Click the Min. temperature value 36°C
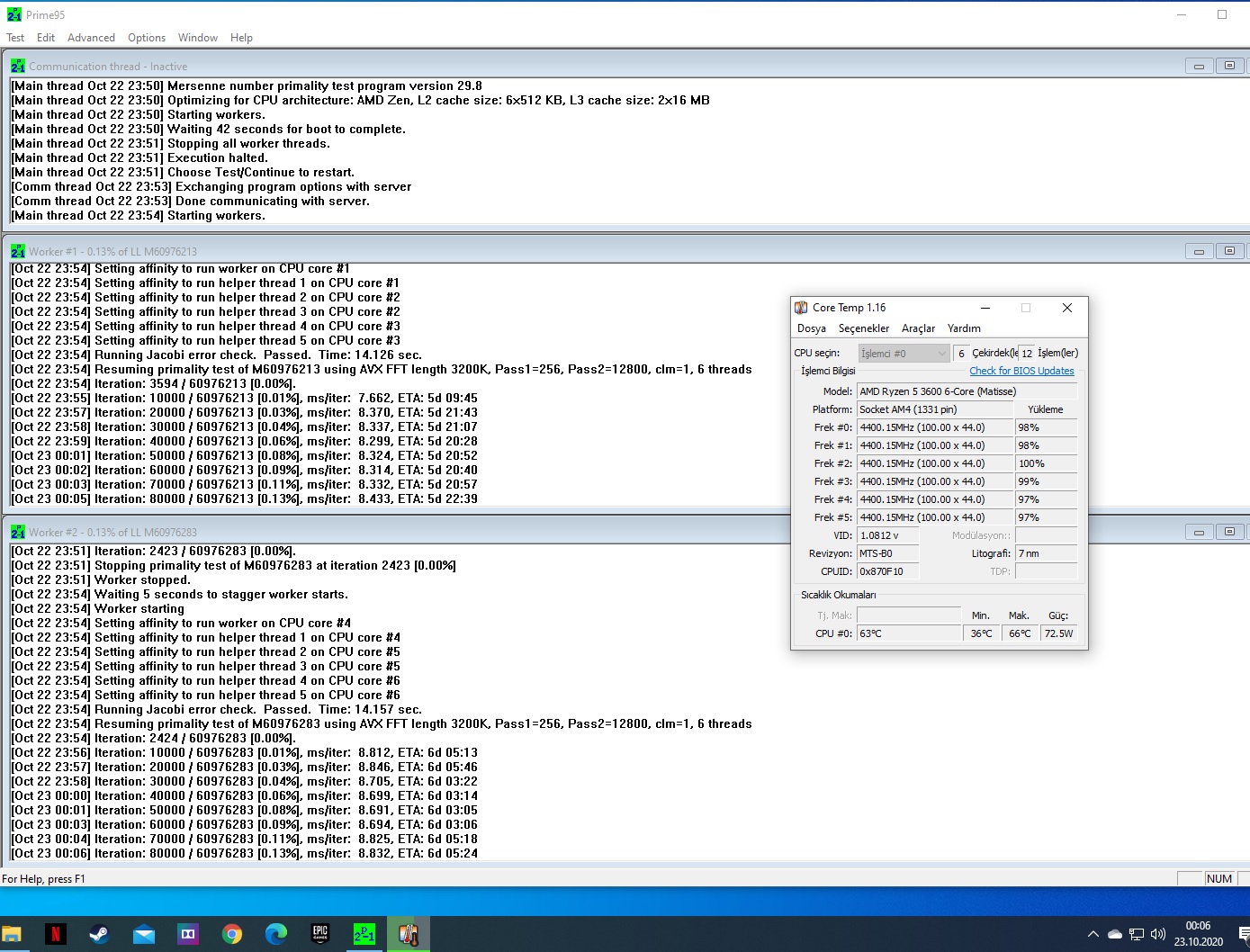1250x952 pixels. click(x=982, y=633)
